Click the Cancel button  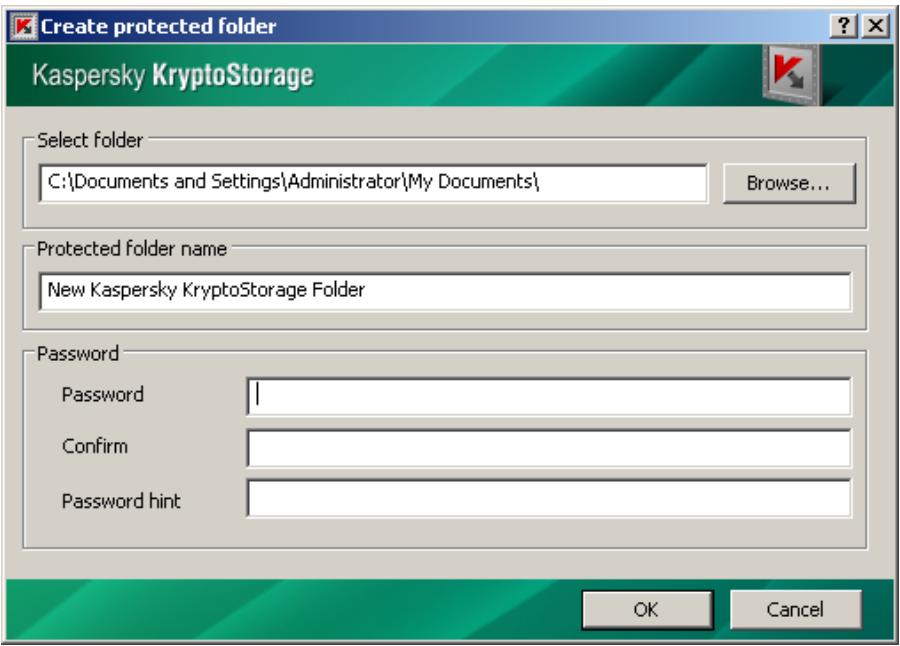795,609
